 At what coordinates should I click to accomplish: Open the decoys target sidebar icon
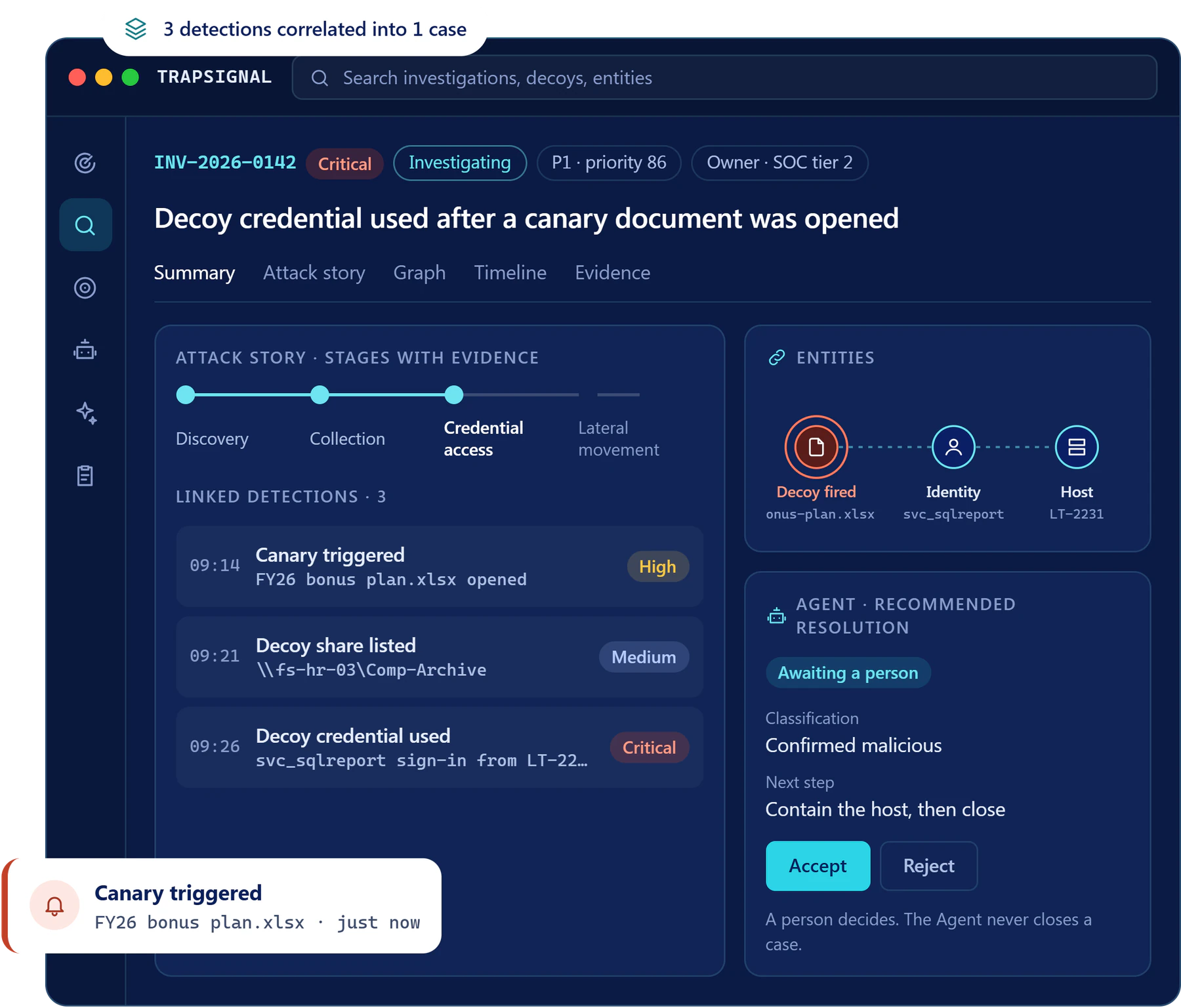85,288
